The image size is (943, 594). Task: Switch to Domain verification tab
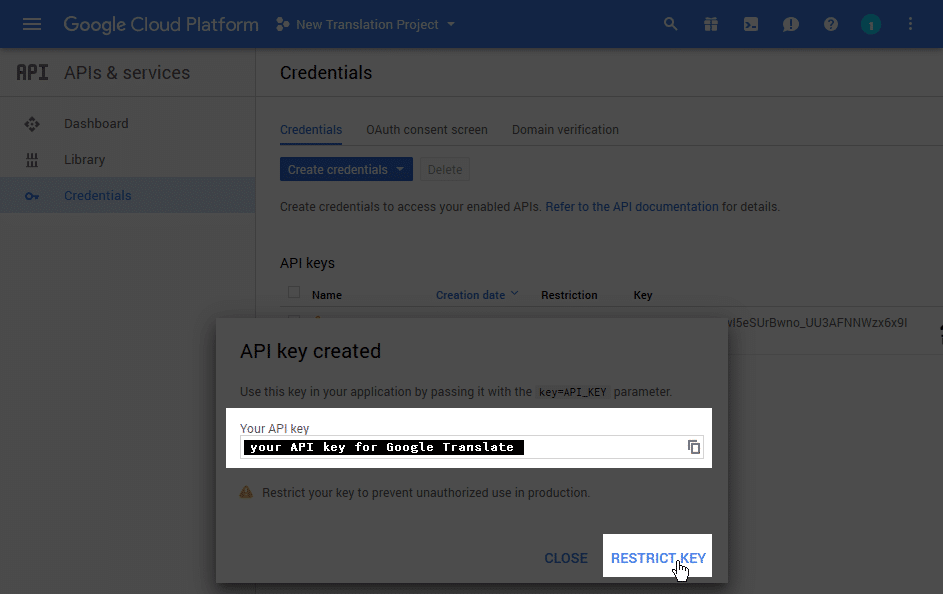(565, 130)
